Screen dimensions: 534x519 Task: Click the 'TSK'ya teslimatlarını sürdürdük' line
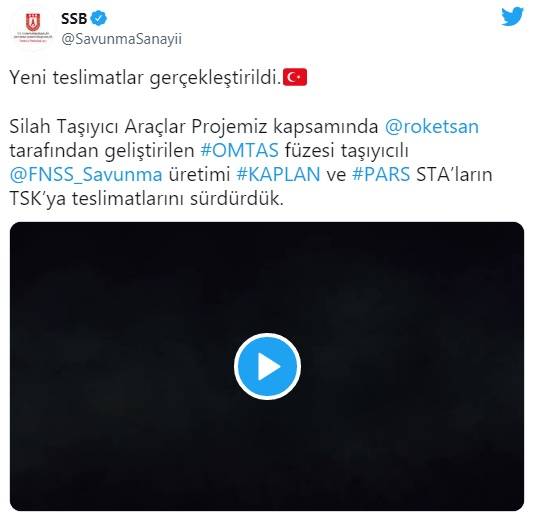click(x=146, y=199)
